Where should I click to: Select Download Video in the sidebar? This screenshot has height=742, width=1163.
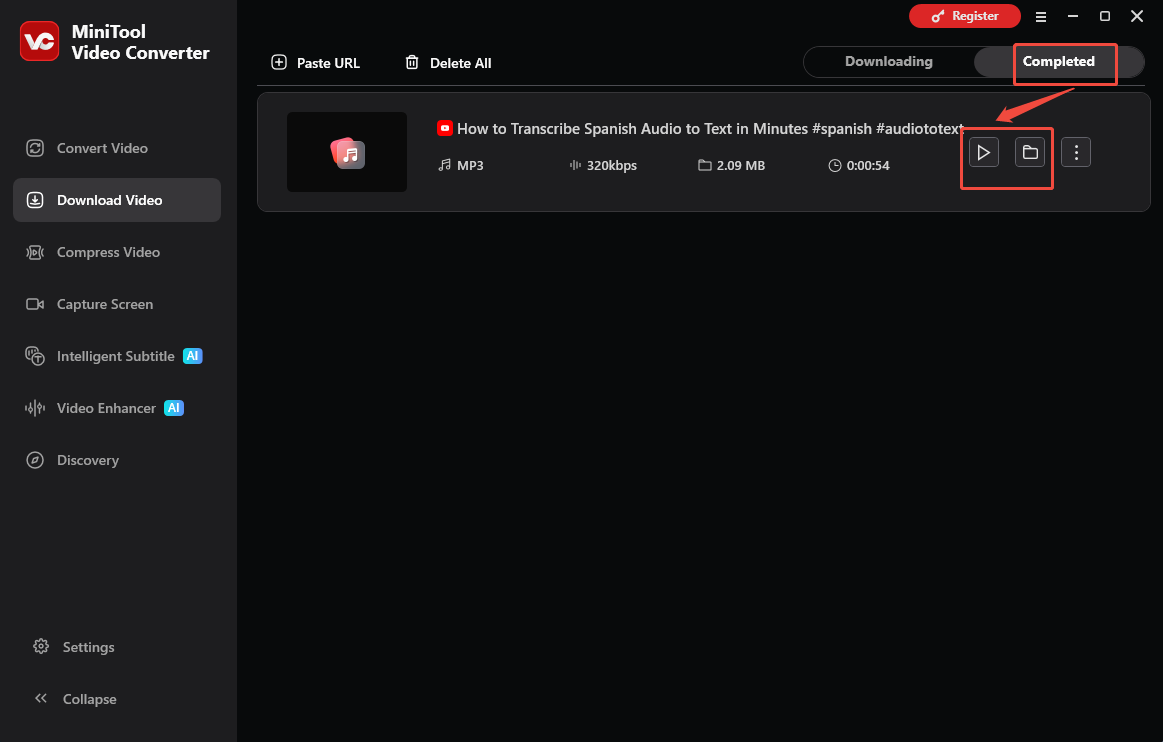117,200
